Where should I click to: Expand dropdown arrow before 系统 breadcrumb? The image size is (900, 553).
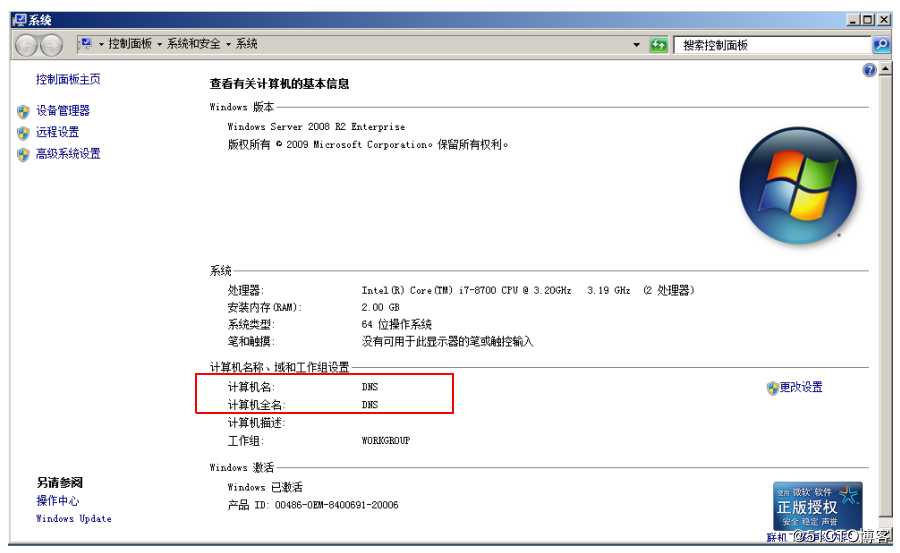click(228, 44)
